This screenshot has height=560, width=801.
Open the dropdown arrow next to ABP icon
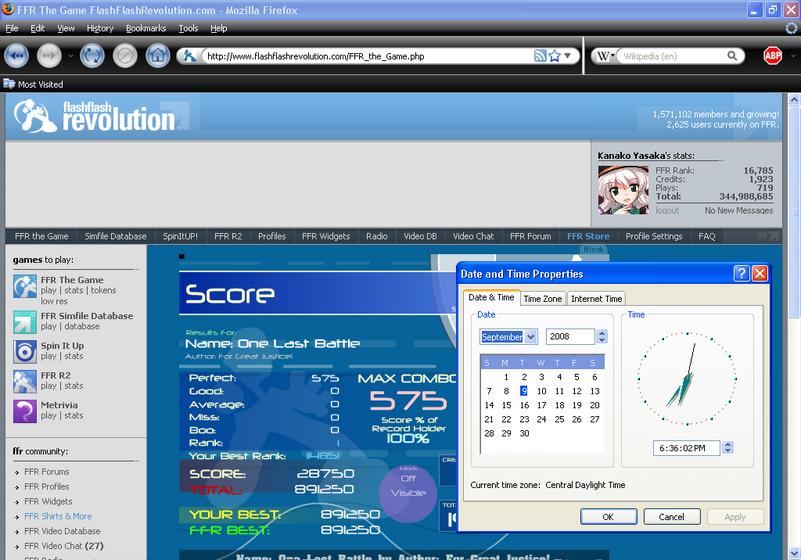pyautogui.click(x=793, y=56)
